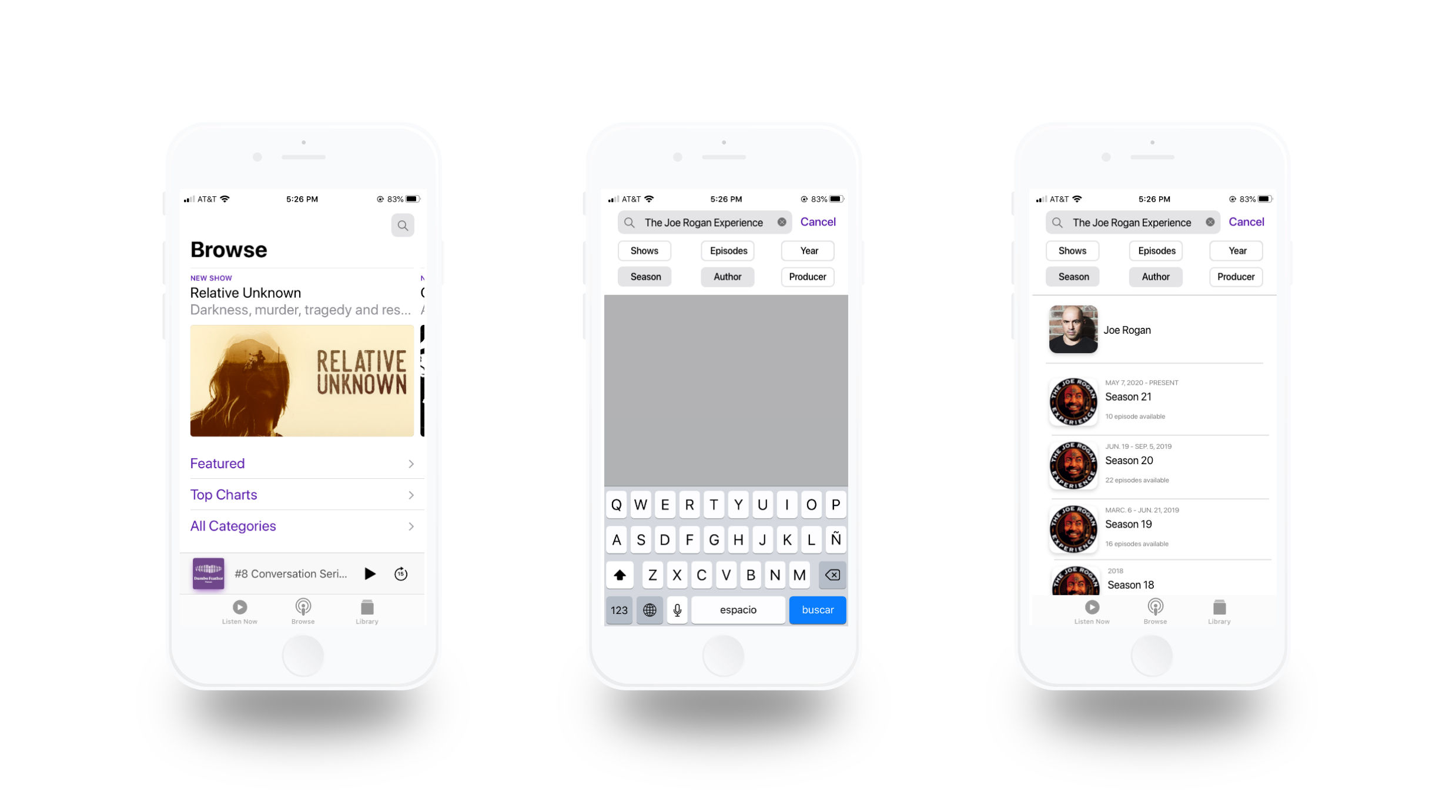Tap the Joe Rogan profile photo result

1073,329
